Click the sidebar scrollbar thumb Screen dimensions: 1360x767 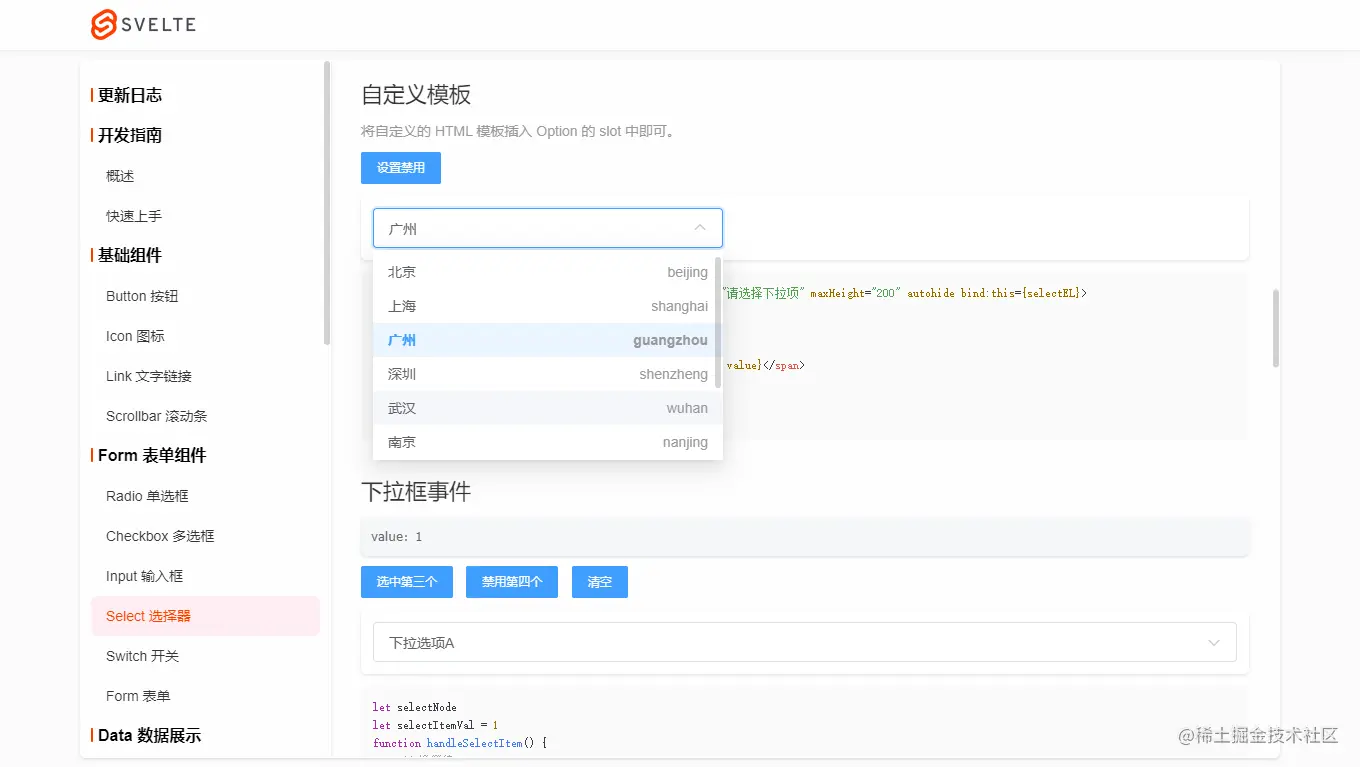coord(327,203)
